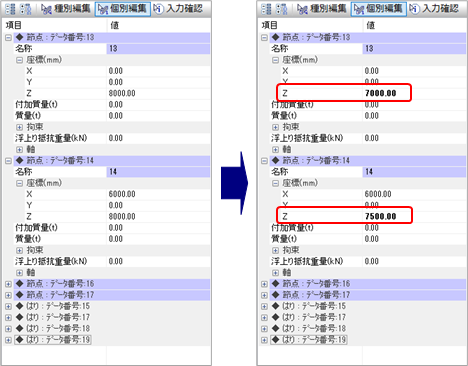Collapse 座標(mm) under node 13 in left panel
The width and height of the screenshot is (468, 366).
pyautogui.click(x=19, y=60)
